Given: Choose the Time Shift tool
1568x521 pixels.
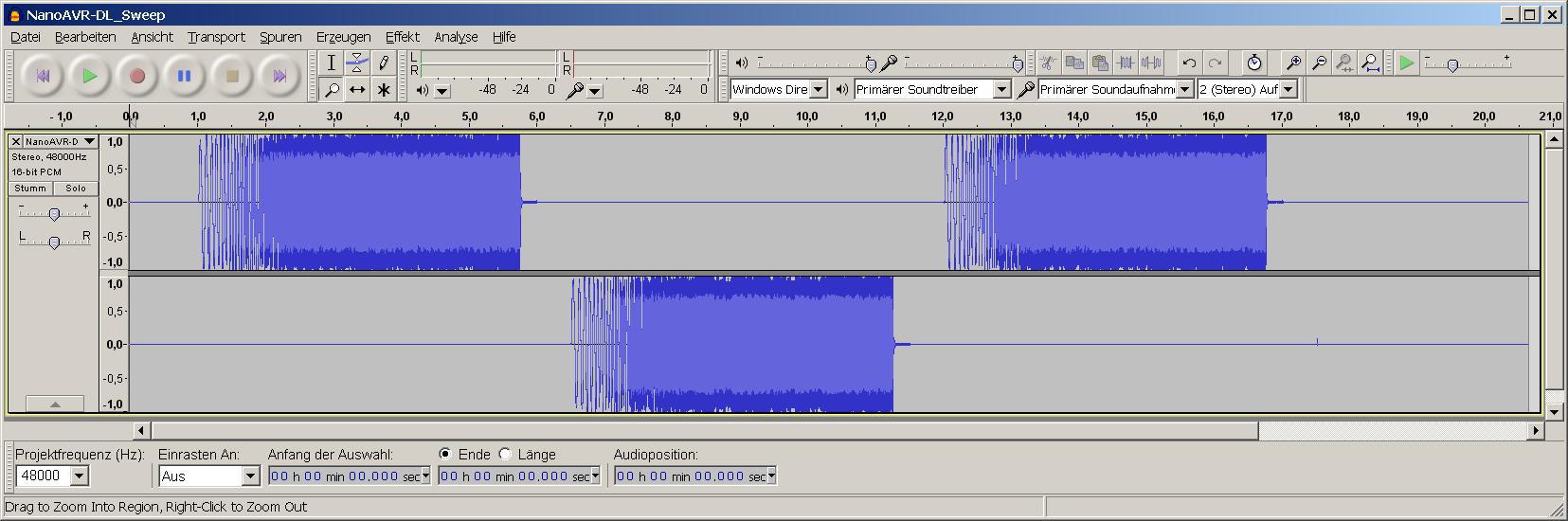Looking at the screenshot, I should 357,90.
